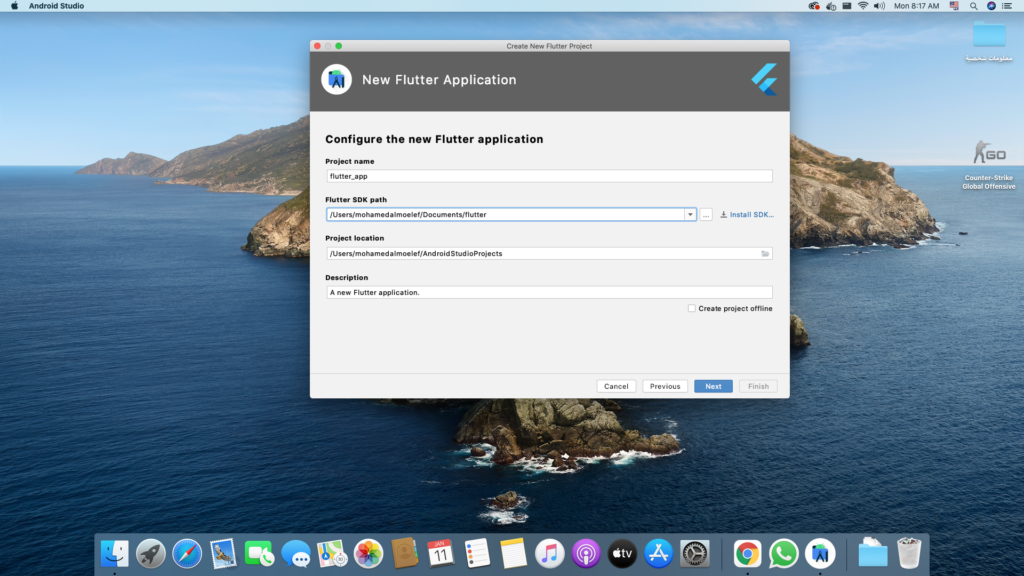Open Photos from the dock

pos(368,554)
